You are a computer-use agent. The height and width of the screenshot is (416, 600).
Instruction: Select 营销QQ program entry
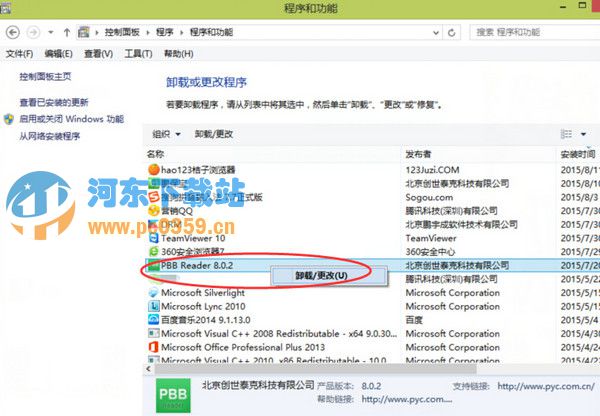(177, 211)
